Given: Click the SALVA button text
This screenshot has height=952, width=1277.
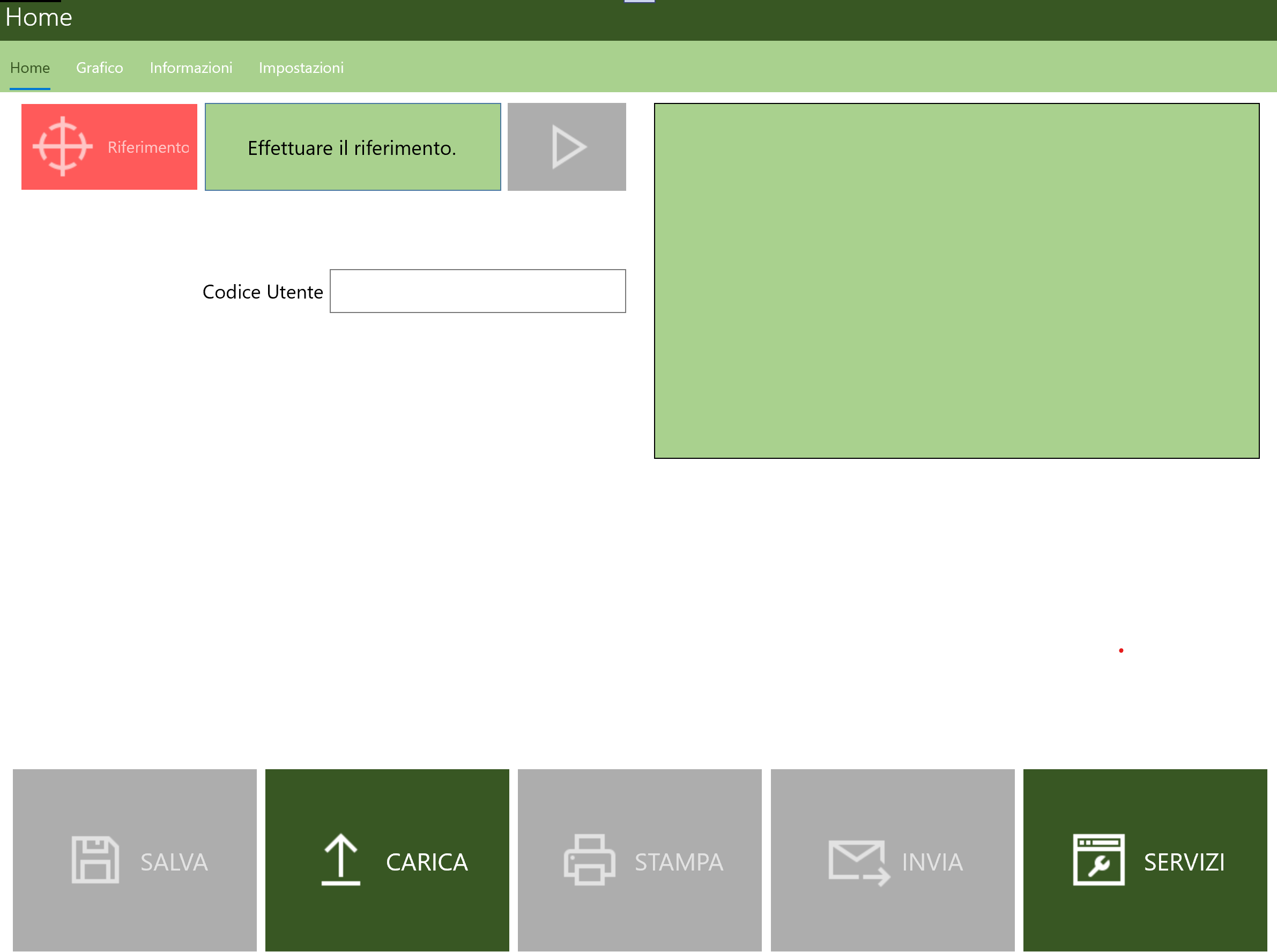Looking at the screenshot, I should (174, 862).
